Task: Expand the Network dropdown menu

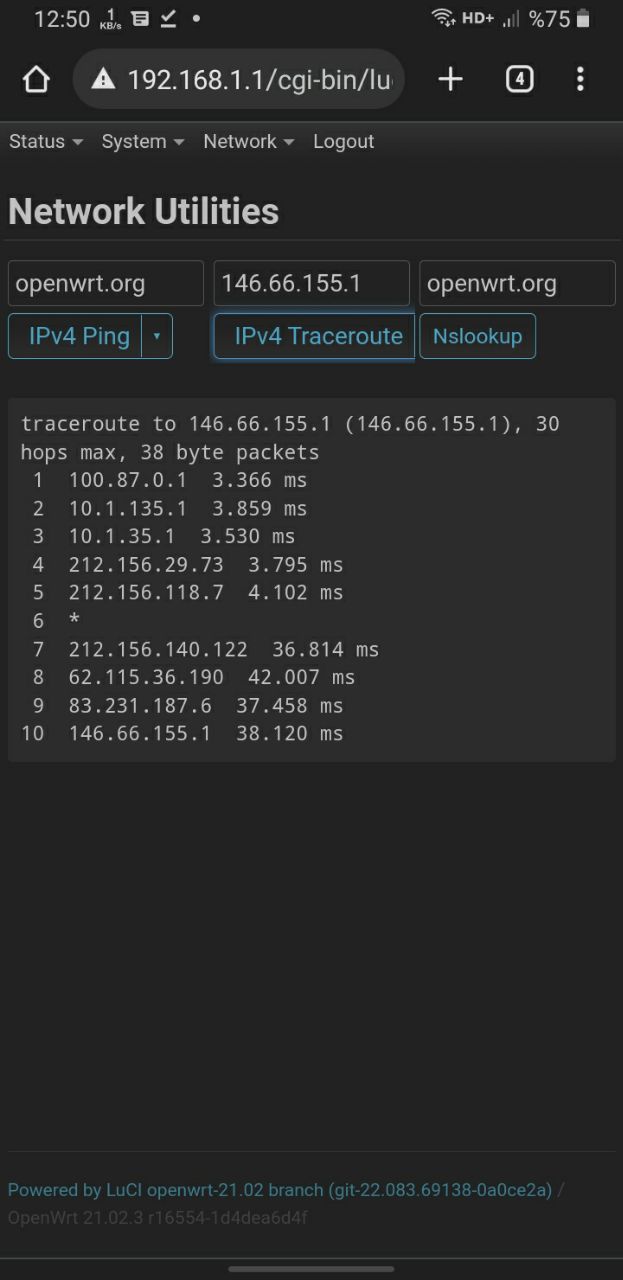Action: pos(248,142)
